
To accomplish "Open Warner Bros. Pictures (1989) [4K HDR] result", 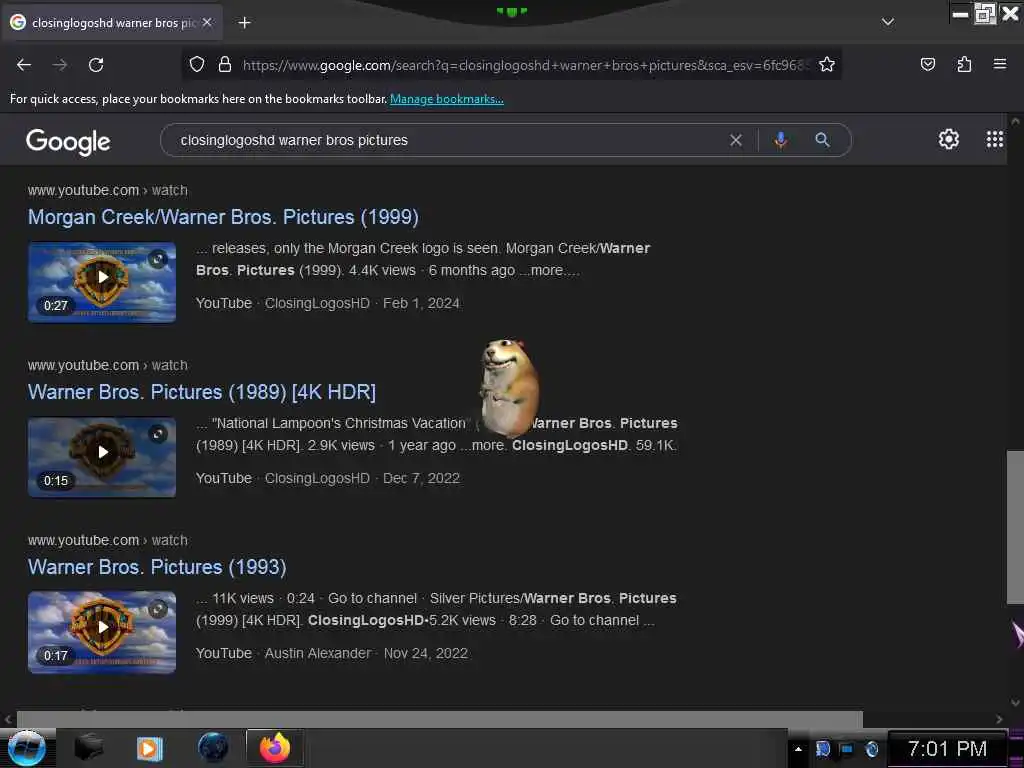I will coord(202,392).
